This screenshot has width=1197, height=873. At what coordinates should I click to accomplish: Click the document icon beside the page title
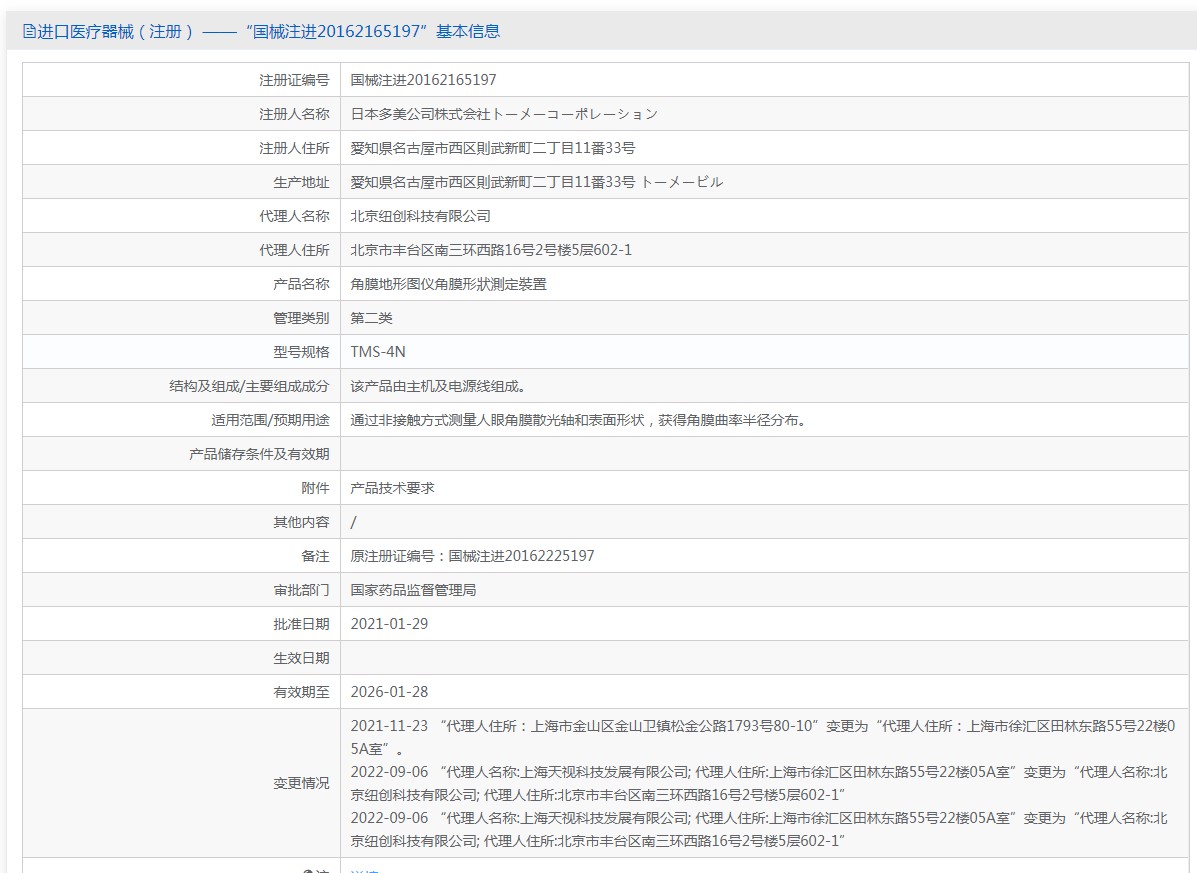(29, 31)
